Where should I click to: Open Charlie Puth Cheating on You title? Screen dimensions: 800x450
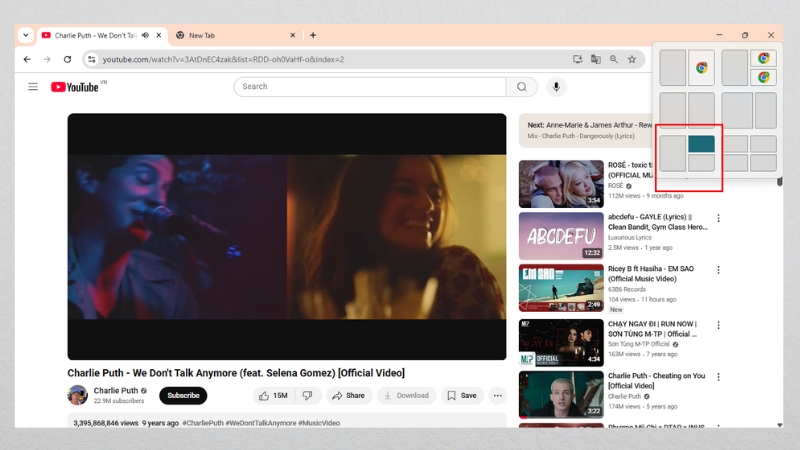(657, 381)
